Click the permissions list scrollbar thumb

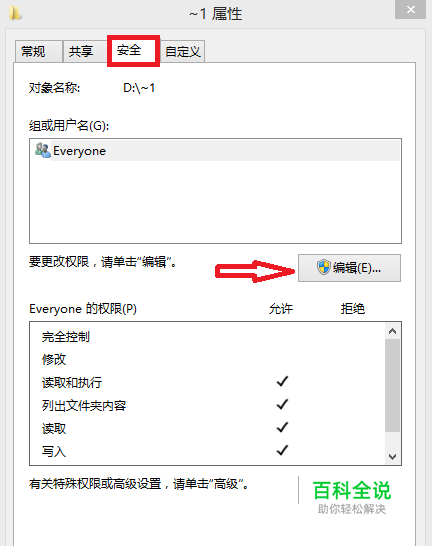pyautogui.click(x=393, y=385)
